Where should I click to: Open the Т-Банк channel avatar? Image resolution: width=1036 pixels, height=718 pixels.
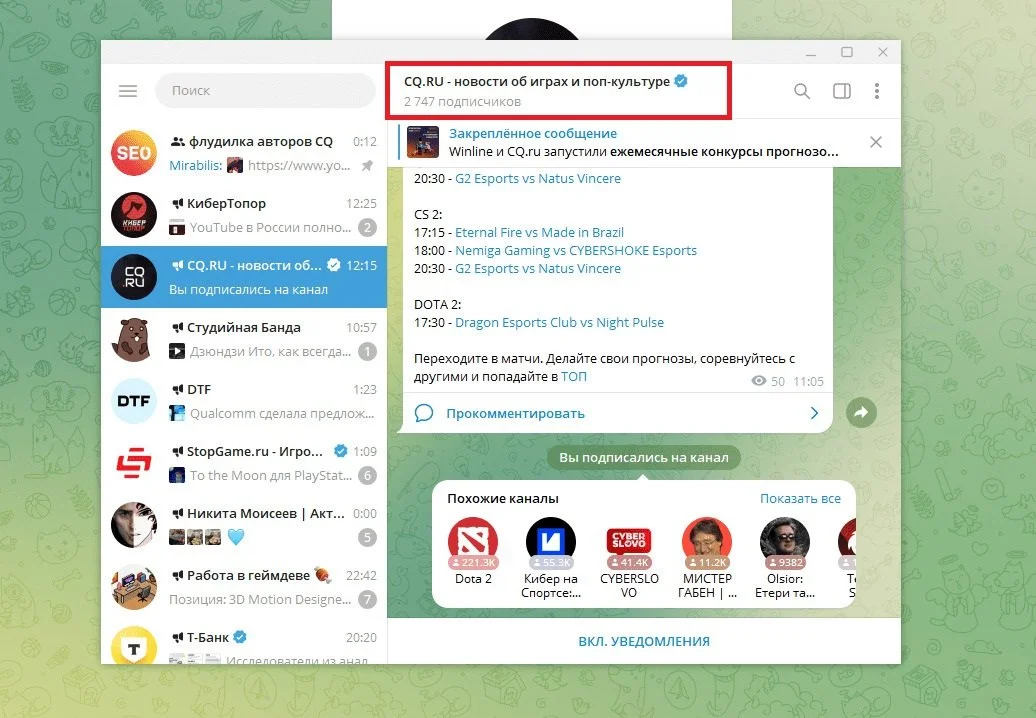click(x=133, y=645)
